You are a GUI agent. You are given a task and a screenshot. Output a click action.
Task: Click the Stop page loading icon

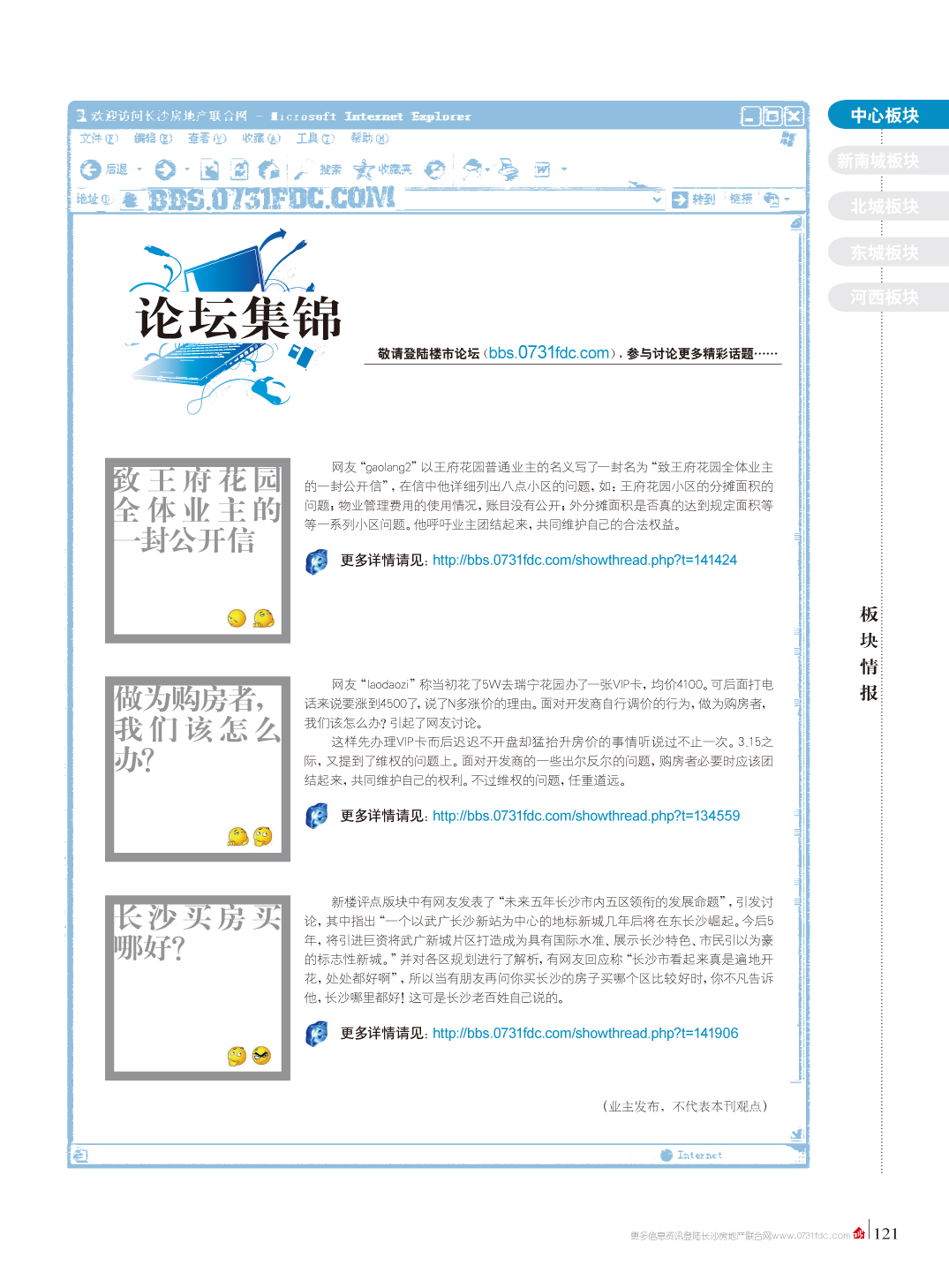pyautogui.click(x=209, y=169)
